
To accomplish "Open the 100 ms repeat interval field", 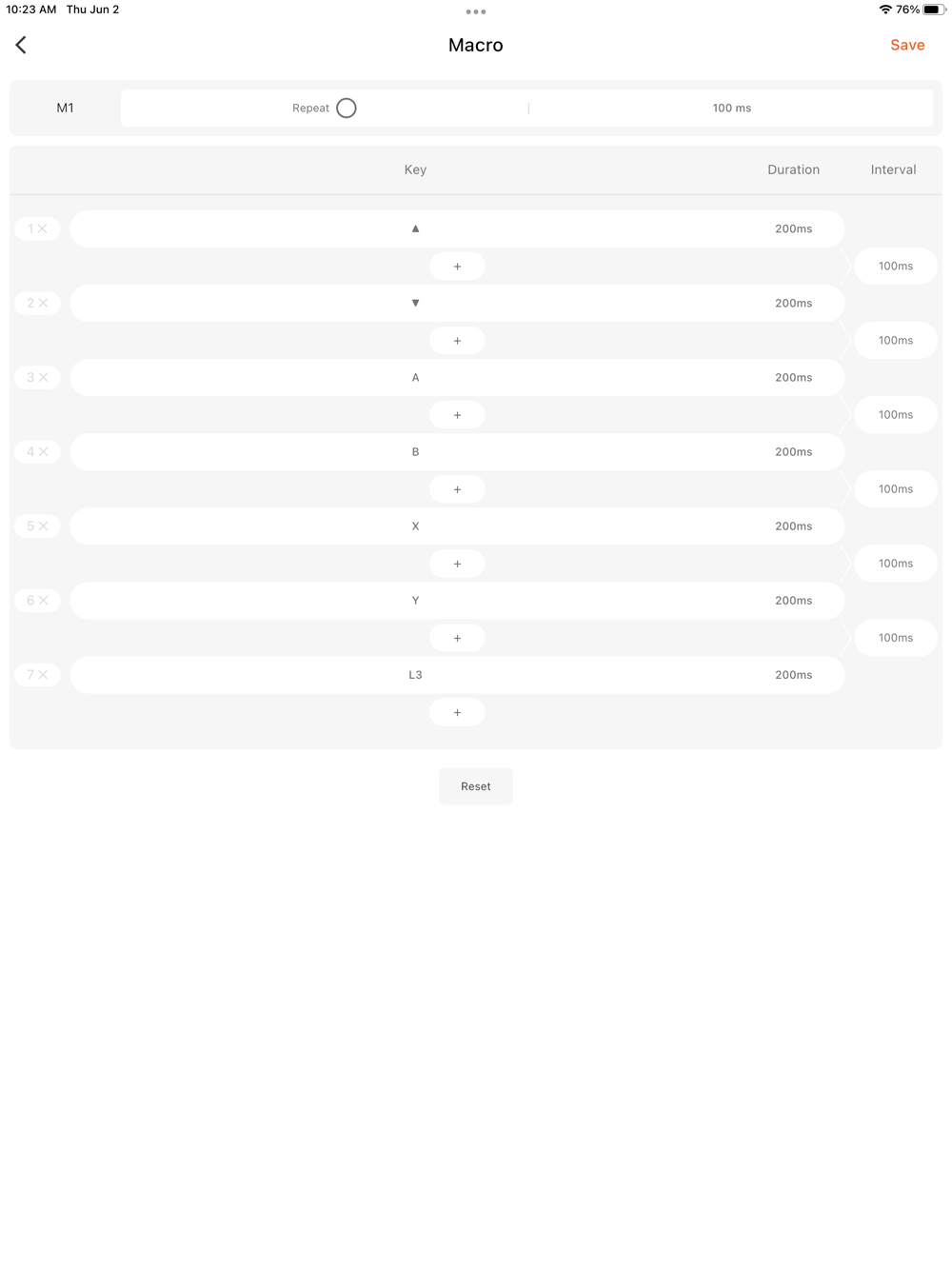I will point(731,108).
